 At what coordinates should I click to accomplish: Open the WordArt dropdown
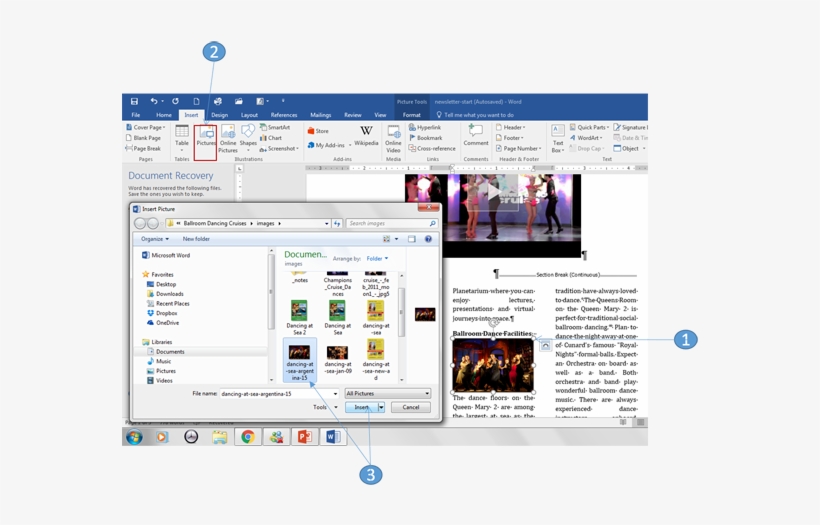586,138
